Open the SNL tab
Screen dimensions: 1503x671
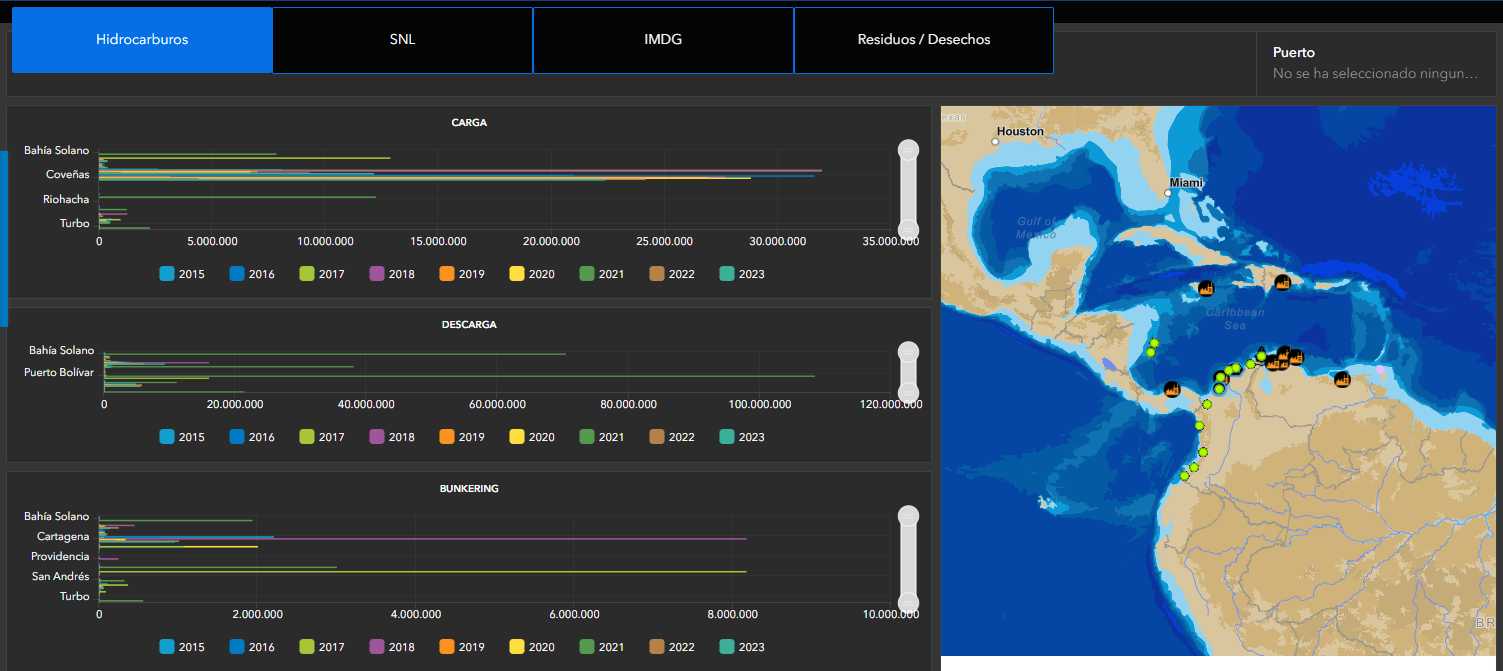click(x=402, y=40)
